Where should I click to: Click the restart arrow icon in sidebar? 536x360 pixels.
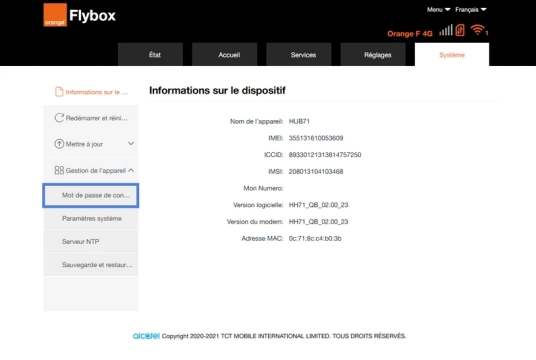coord(59,118)
